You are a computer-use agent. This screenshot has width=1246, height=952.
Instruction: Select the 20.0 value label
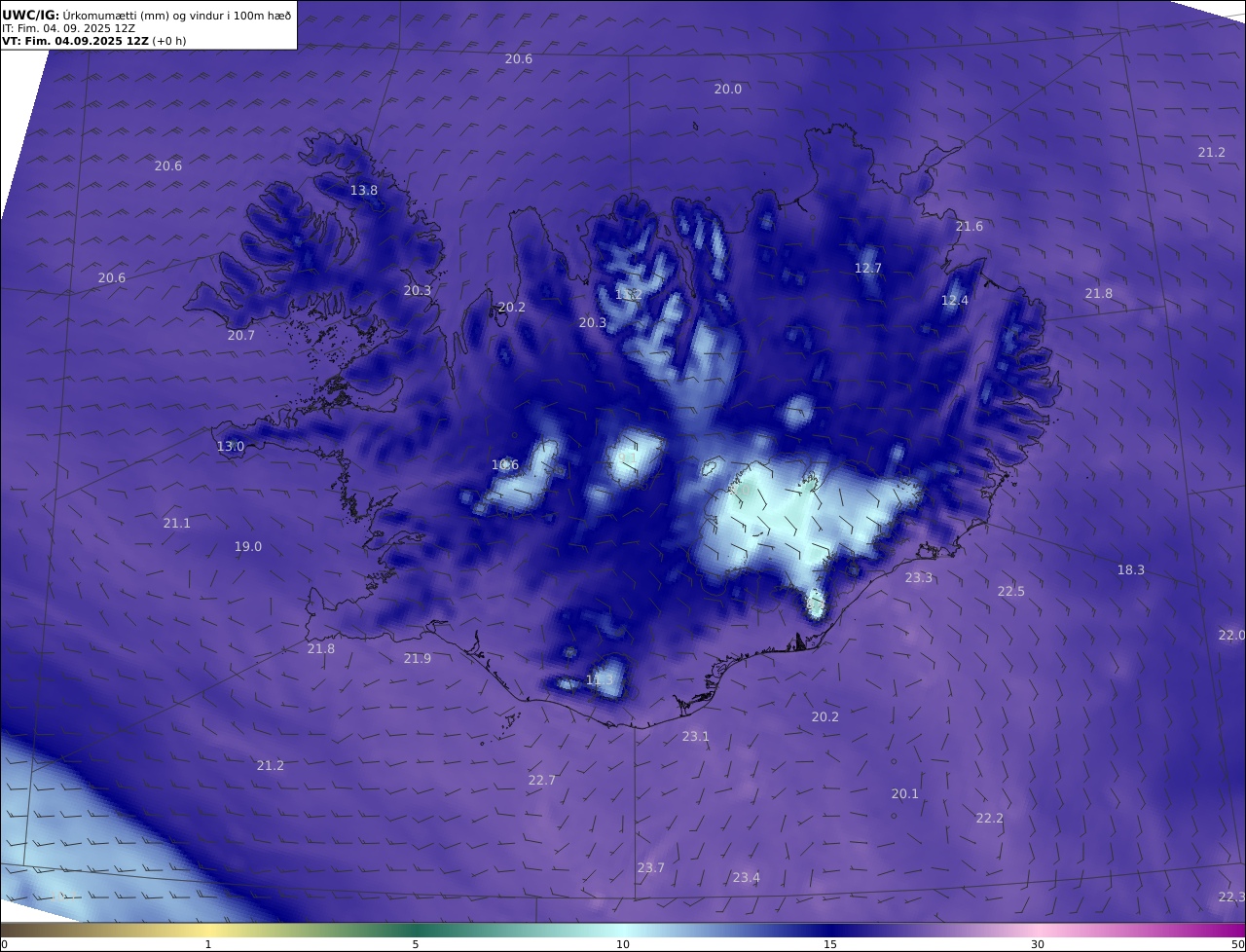(728, 89)
